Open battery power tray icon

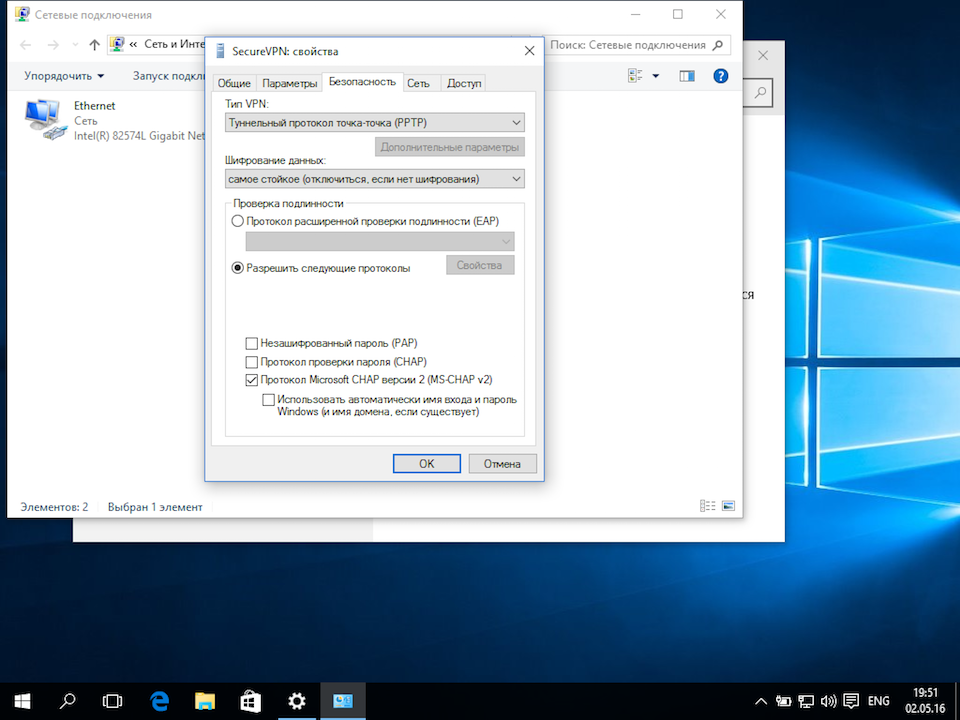point(783,702)
